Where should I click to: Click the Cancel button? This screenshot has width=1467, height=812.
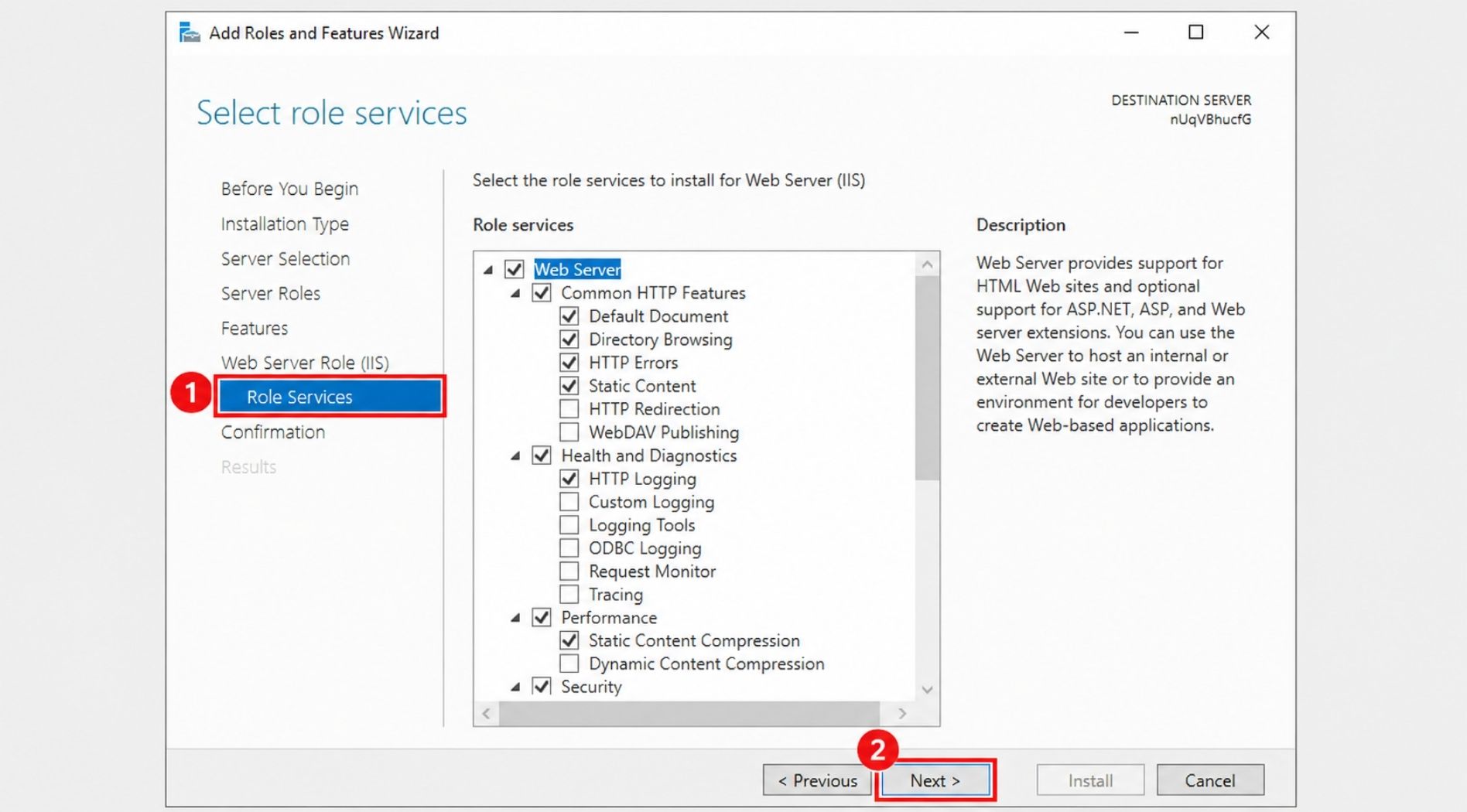(x=1210, y=780)
